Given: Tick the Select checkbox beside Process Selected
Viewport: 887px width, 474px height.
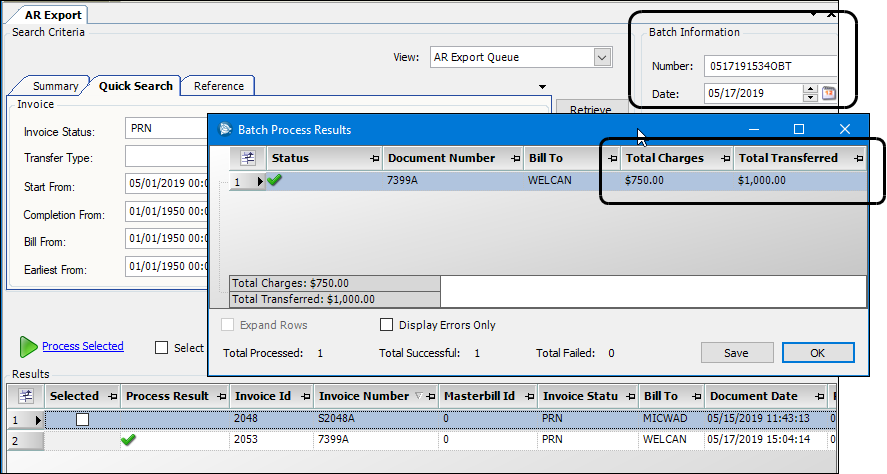Looking at the screenshot, I should (162, 348).
